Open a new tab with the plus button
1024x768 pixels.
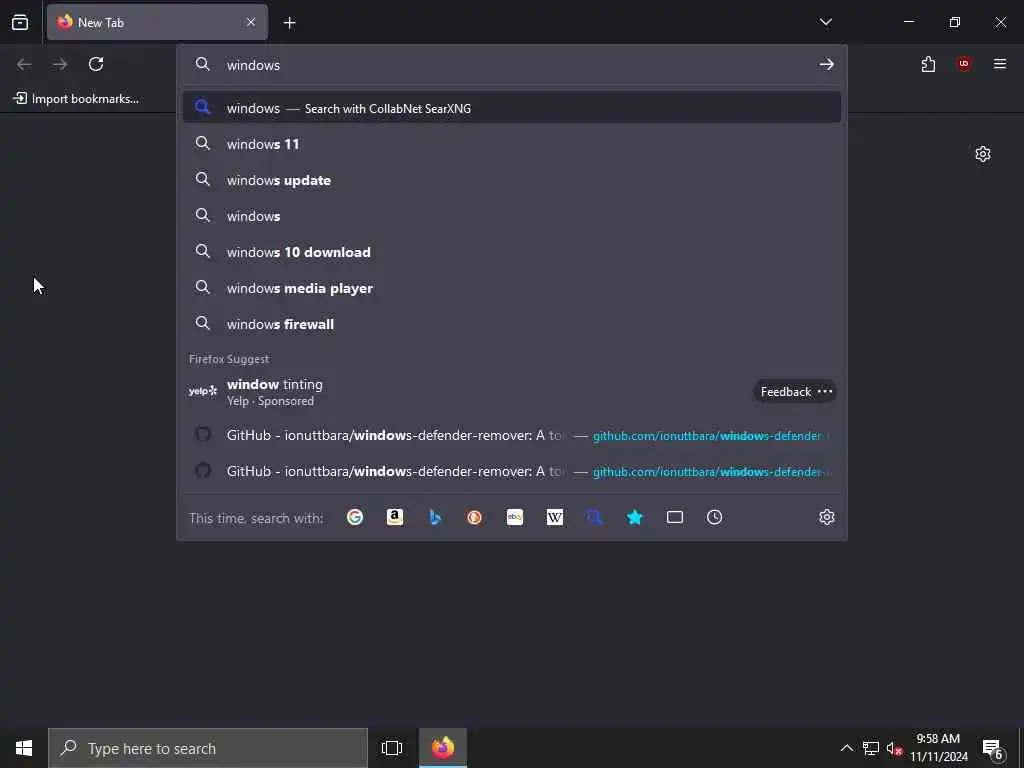coord(289,23)
